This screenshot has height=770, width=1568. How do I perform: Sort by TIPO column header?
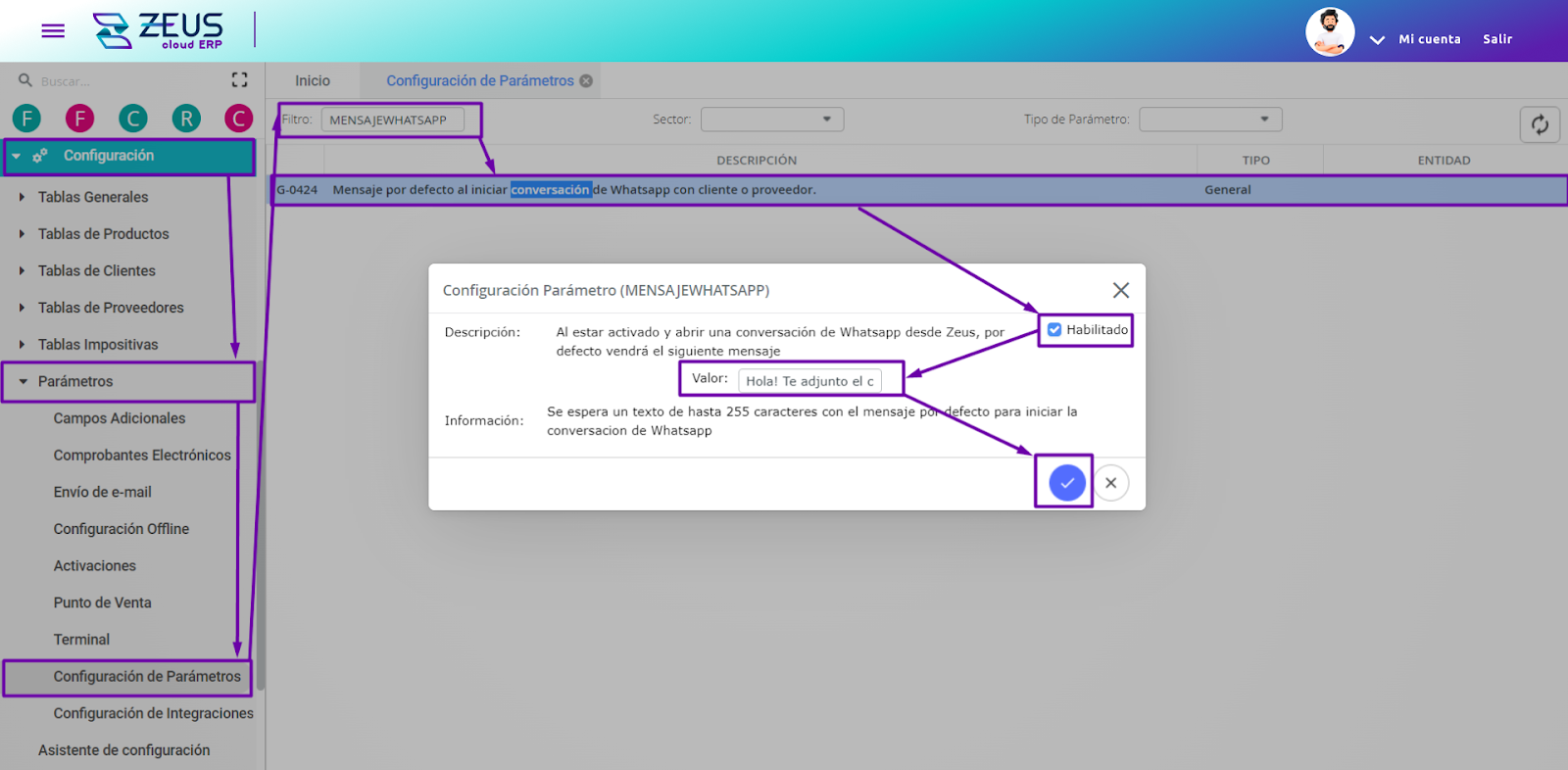coord(1256,161)
